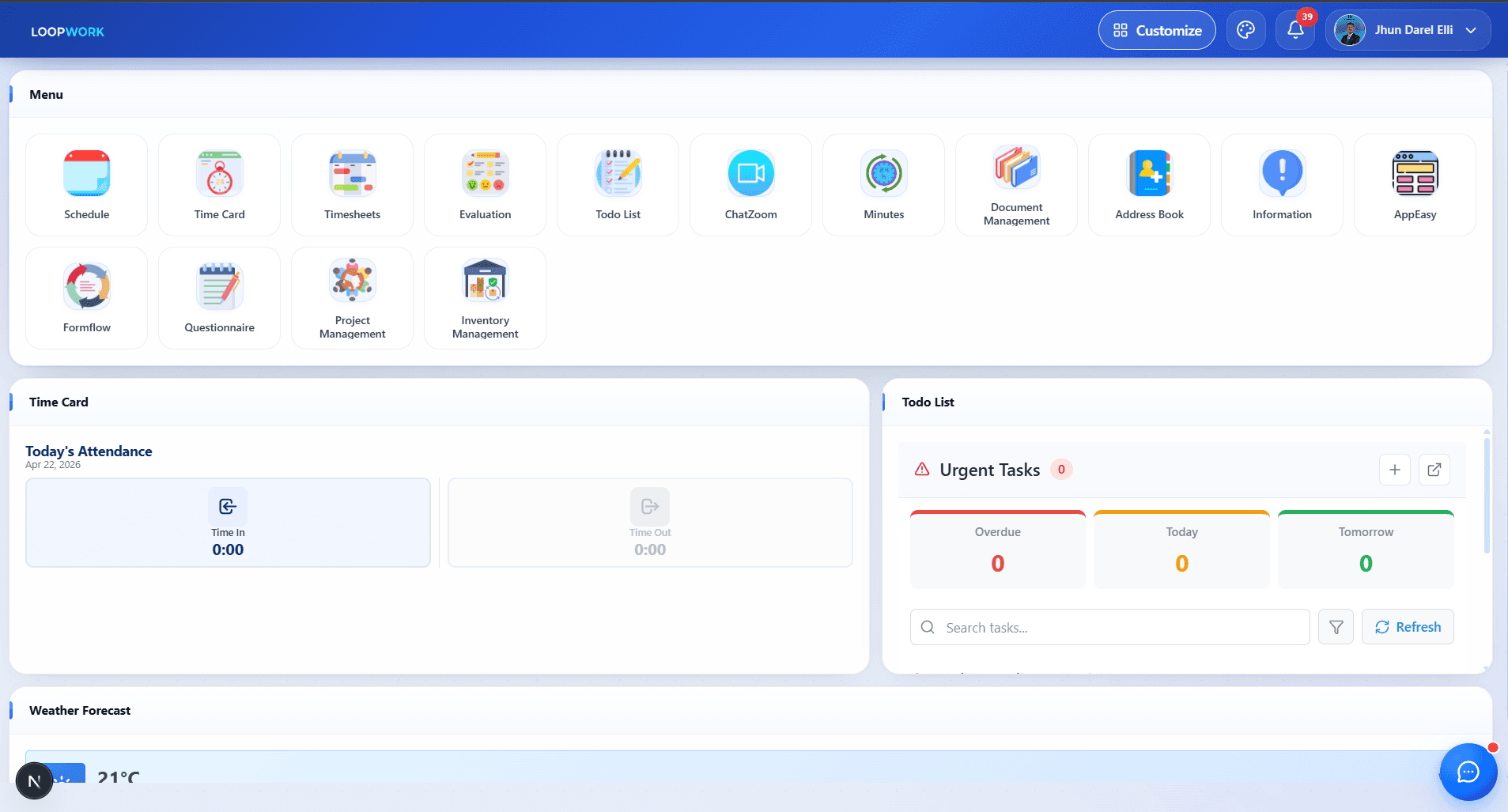The image size is (1508, 812).
Task: Open the notifications bell
Action: tap(1294, 30)
